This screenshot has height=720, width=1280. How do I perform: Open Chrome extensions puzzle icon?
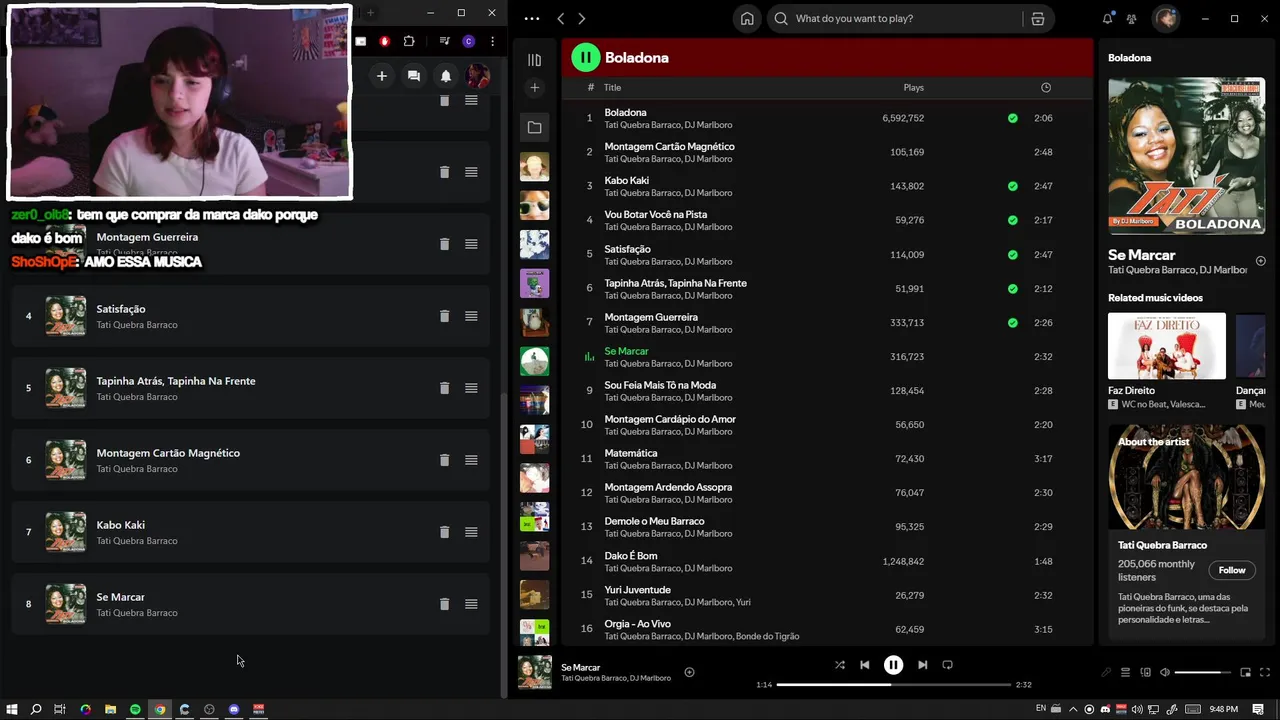[x=409, y=41]
